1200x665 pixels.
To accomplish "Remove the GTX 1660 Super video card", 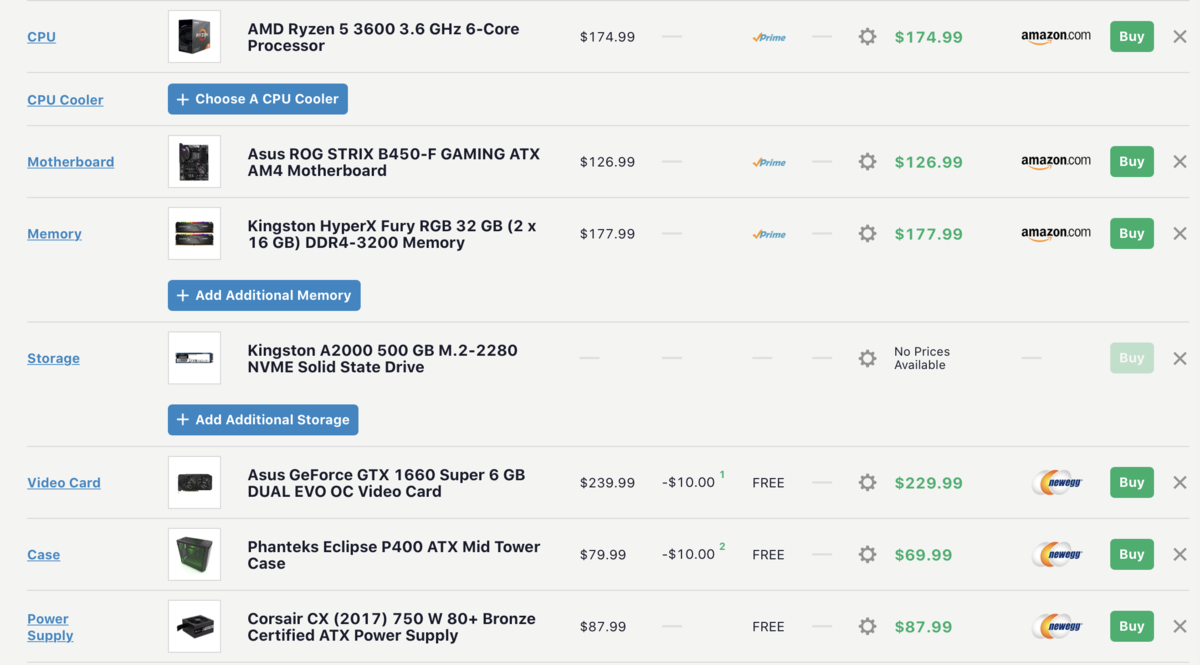I will 1180,483.
